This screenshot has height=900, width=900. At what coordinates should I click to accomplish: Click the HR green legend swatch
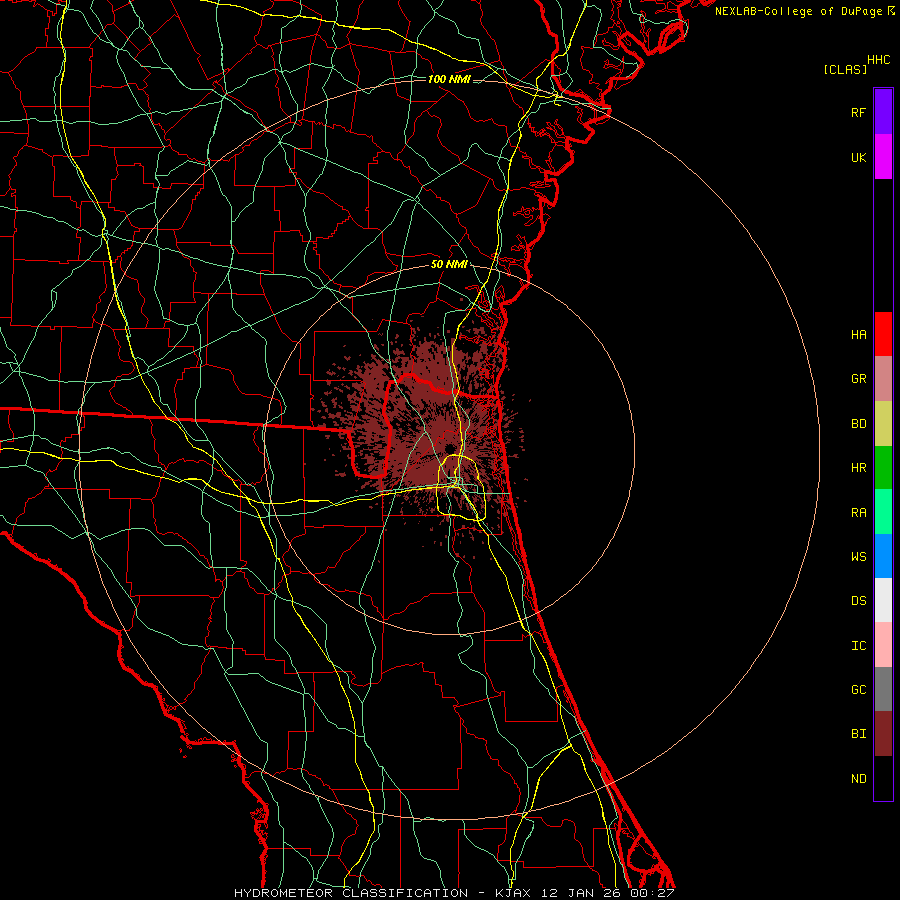click(883, 468)
